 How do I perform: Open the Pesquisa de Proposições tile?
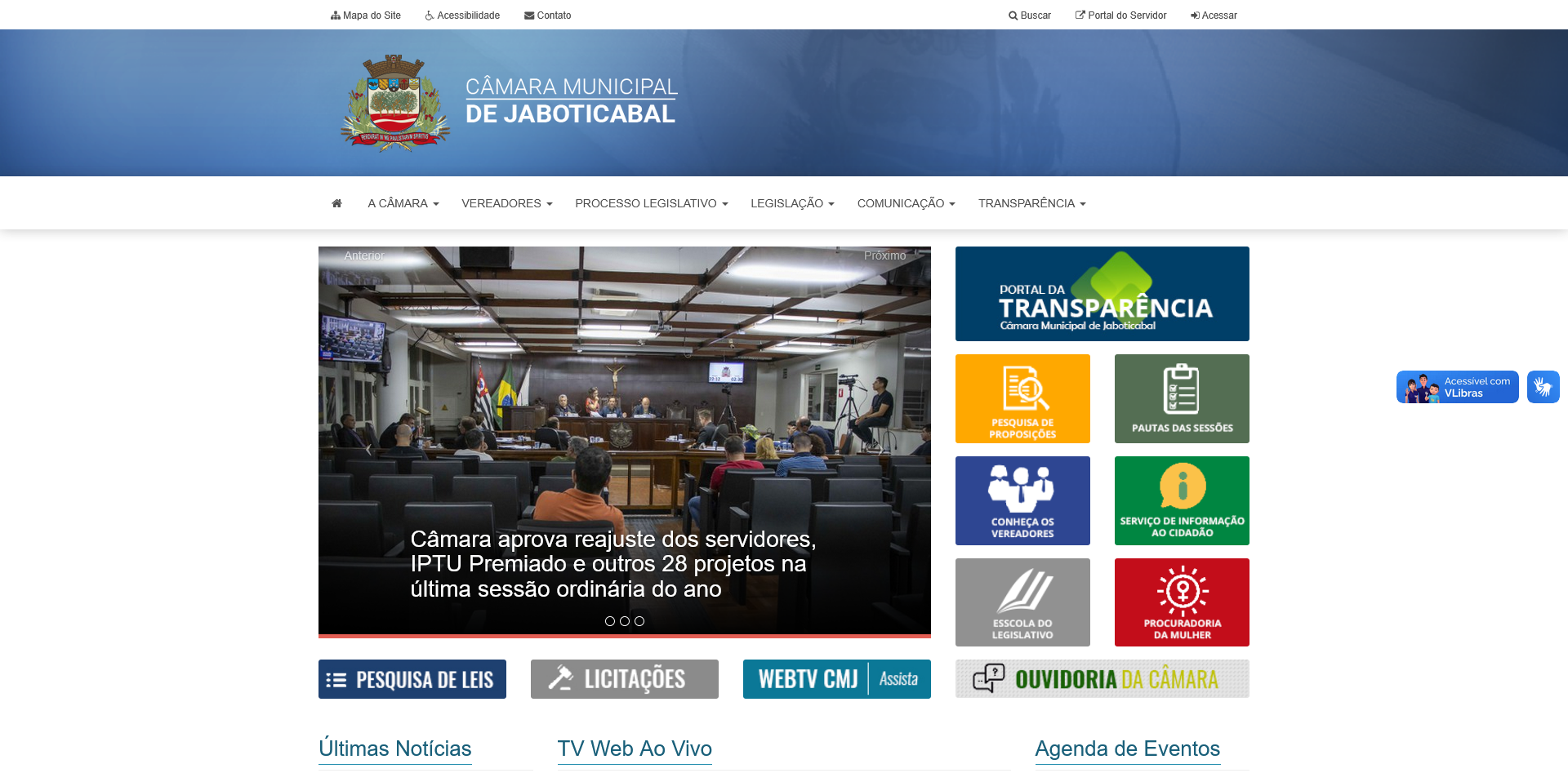point(1022,398)
